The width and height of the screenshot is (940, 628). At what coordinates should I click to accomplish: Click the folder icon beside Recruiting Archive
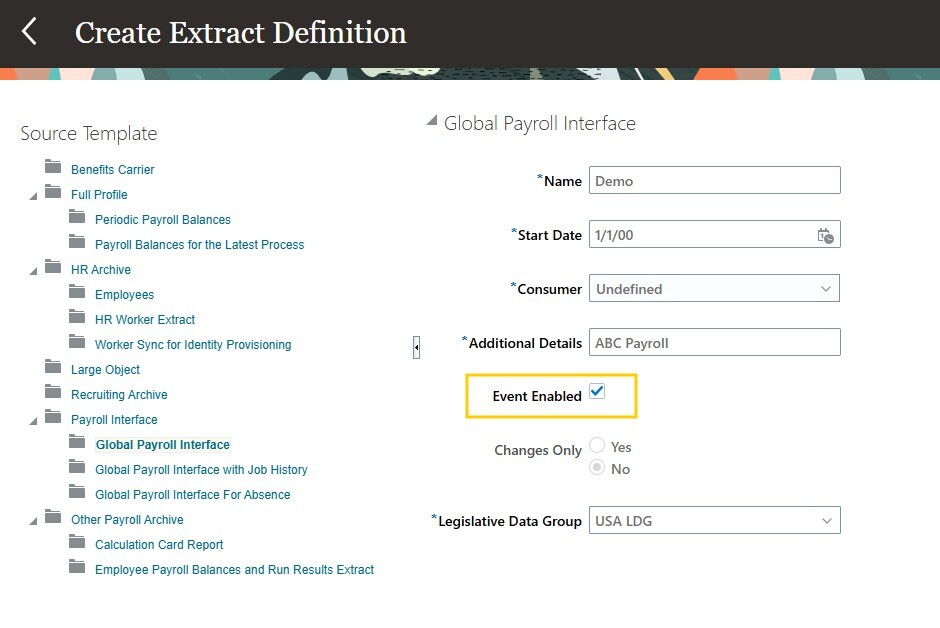[53, 394]
